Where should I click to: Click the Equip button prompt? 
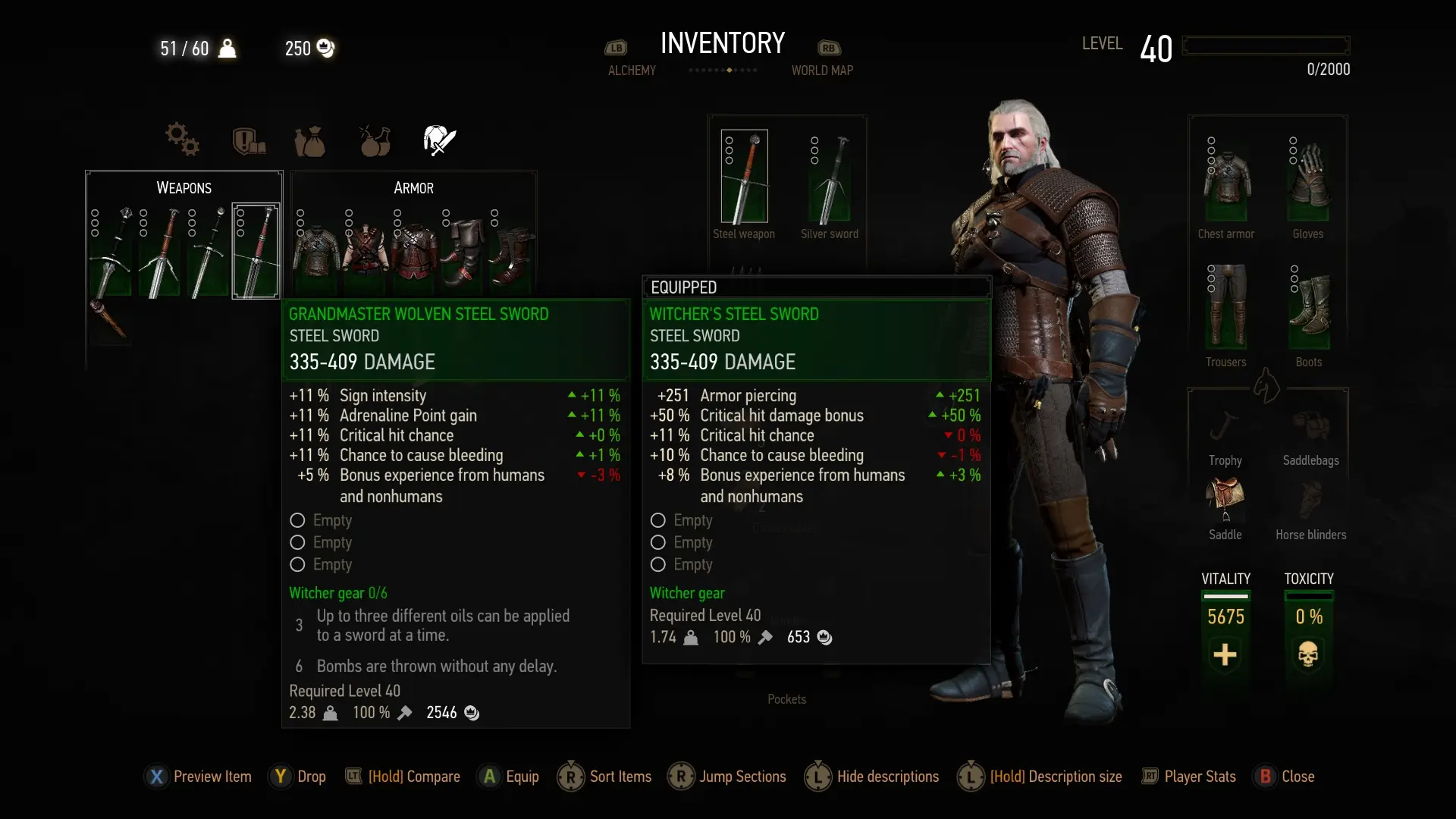[x=509, y=777]
